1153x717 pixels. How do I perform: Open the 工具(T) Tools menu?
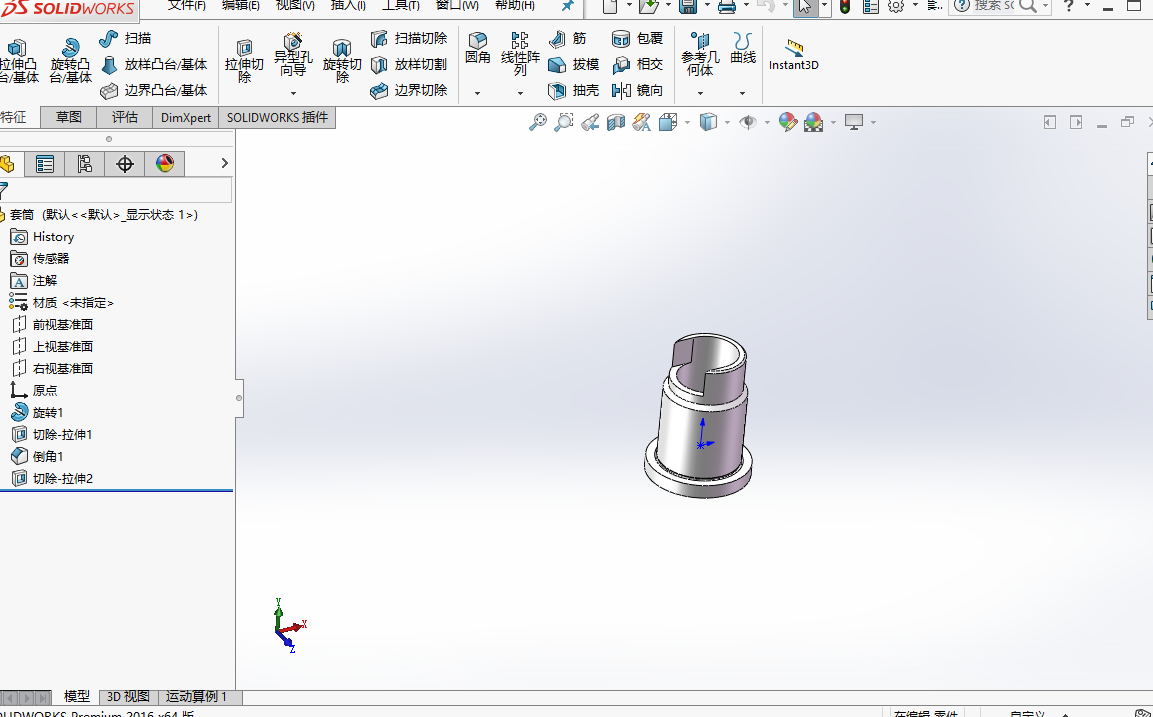tap(400, 5)
